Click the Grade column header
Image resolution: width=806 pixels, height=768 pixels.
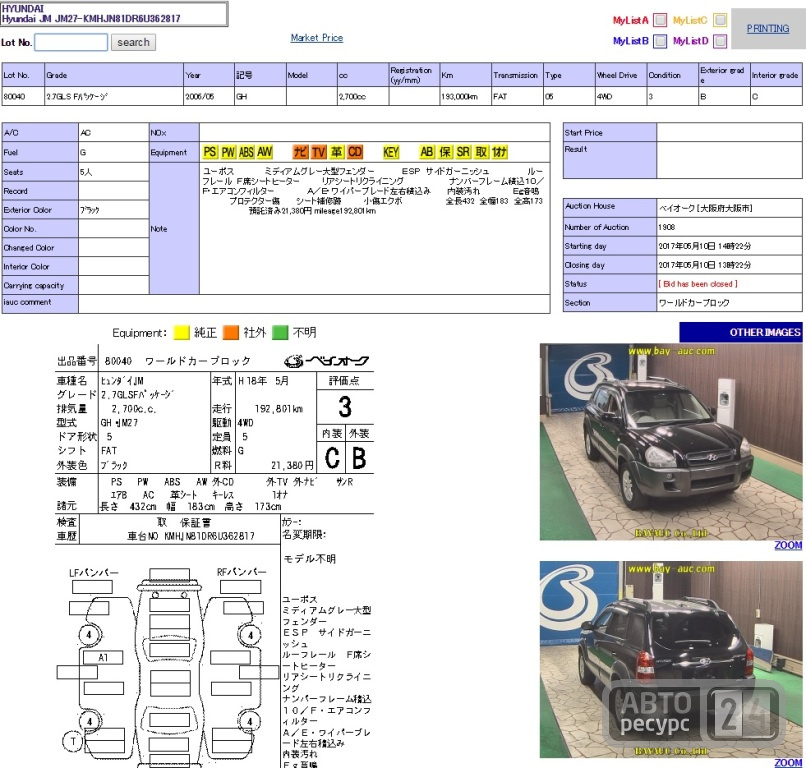coord(114,75)
